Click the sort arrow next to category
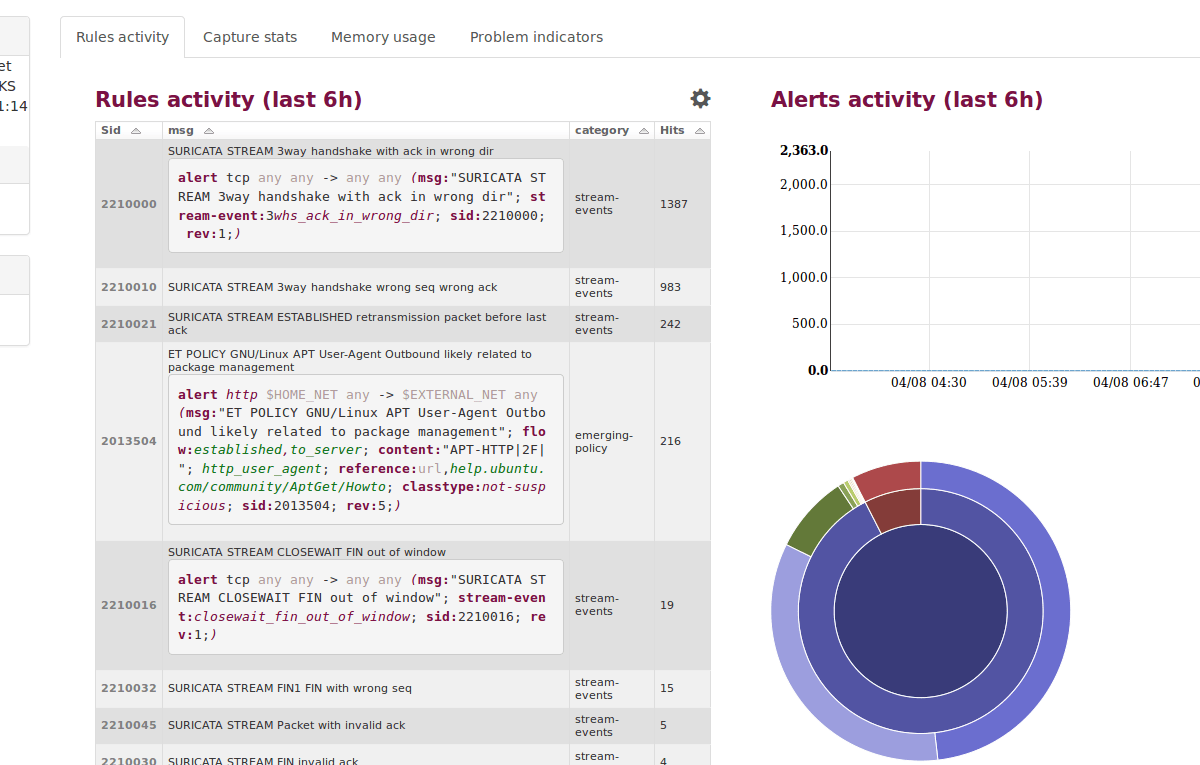The image size is (1200, 765). point(642,131)
